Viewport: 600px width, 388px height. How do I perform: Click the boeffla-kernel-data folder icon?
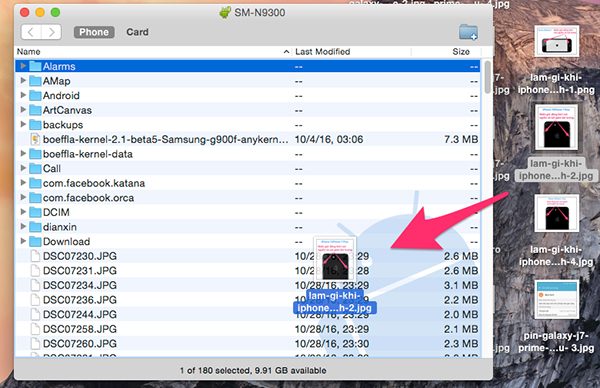pyautogui.click(x=35, y=154)
